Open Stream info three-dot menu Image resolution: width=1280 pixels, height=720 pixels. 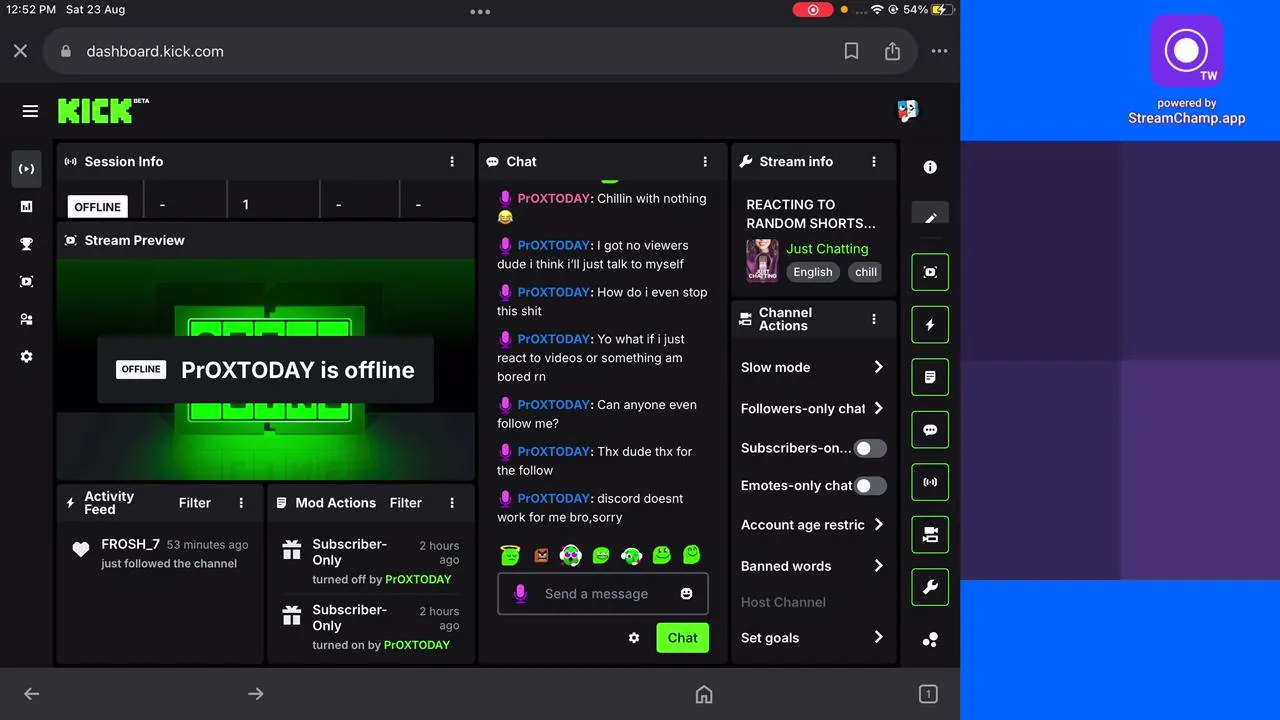point(874,161)
